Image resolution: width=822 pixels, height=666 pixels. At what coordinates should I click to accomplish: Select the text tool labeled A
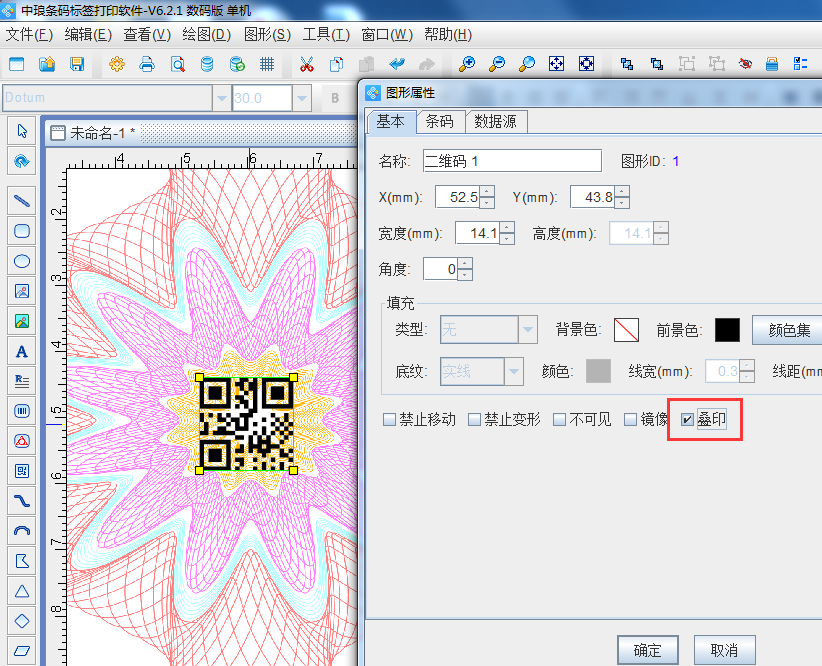point(20,351)
